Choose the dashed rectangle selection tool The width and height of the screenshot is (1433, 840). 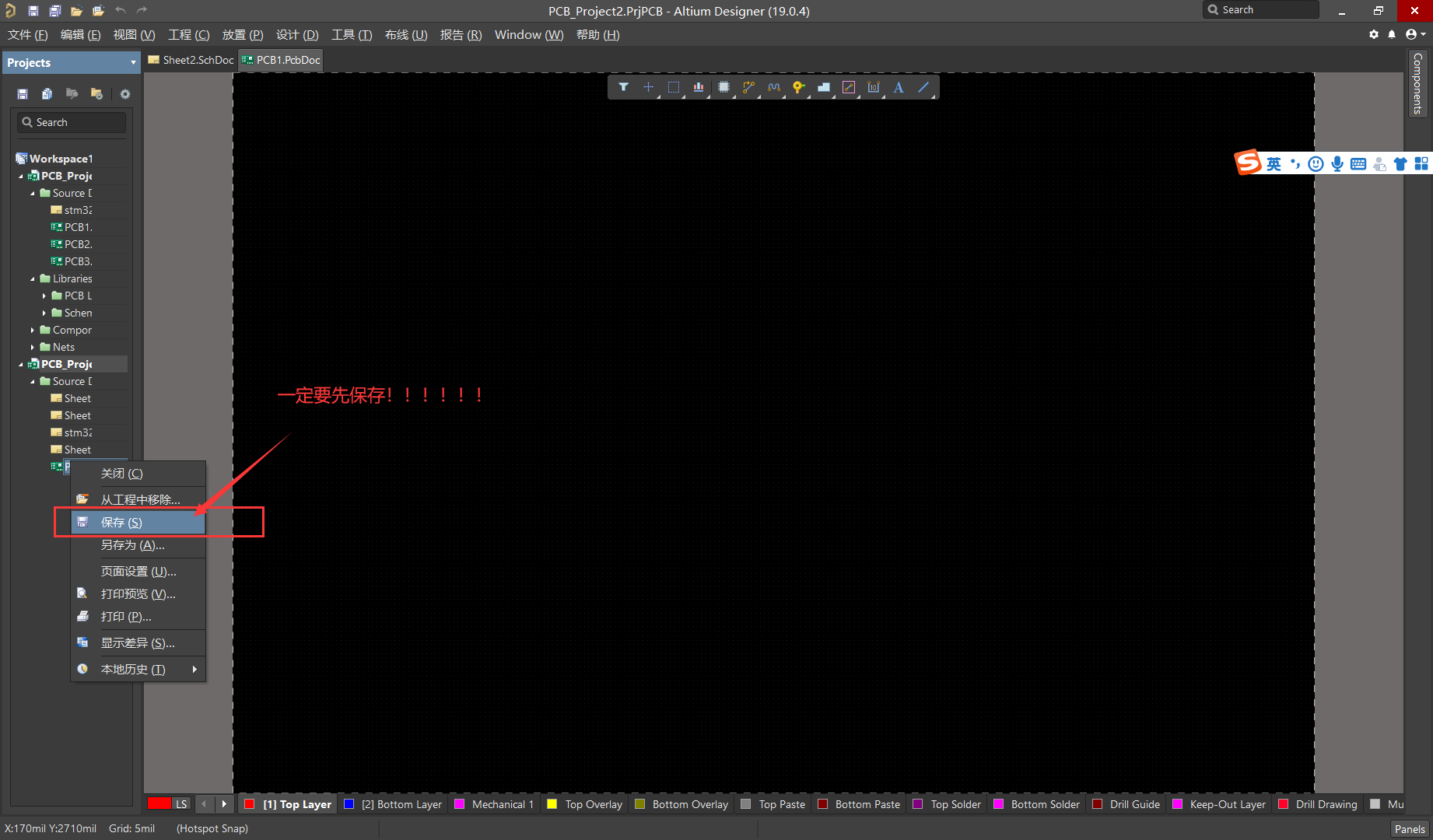point(674,87)
